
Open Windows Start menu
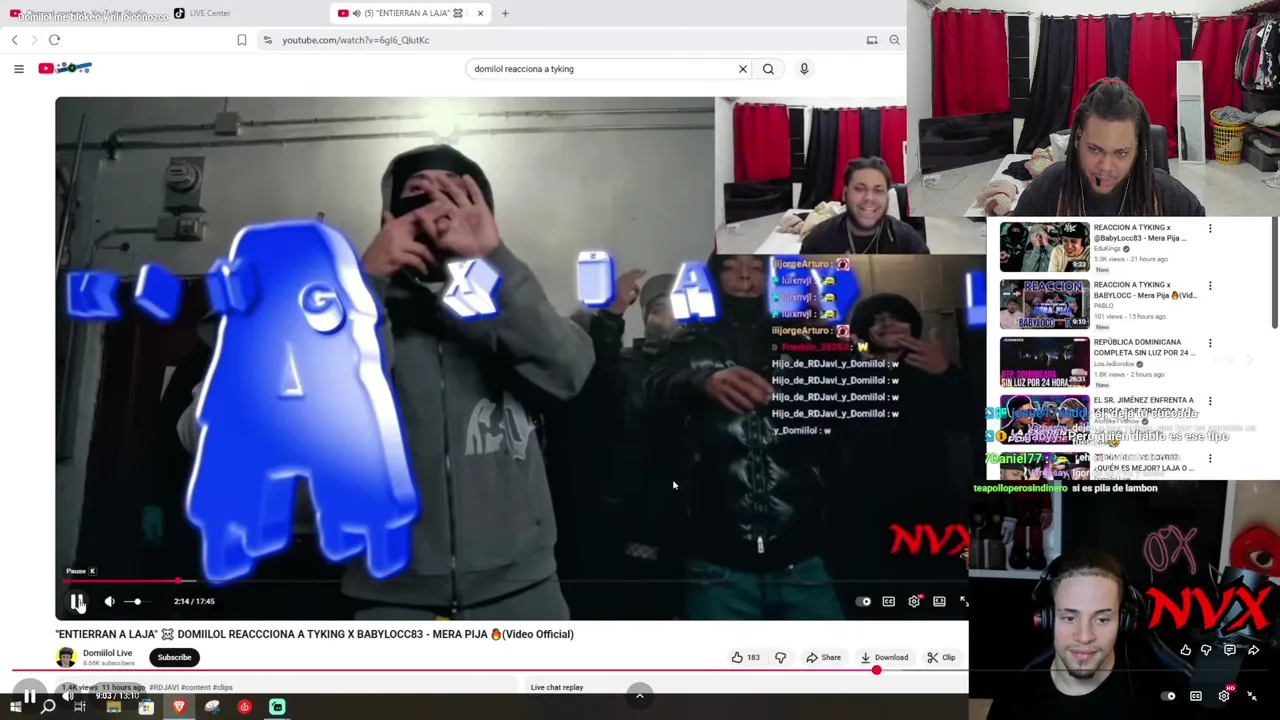15,707
